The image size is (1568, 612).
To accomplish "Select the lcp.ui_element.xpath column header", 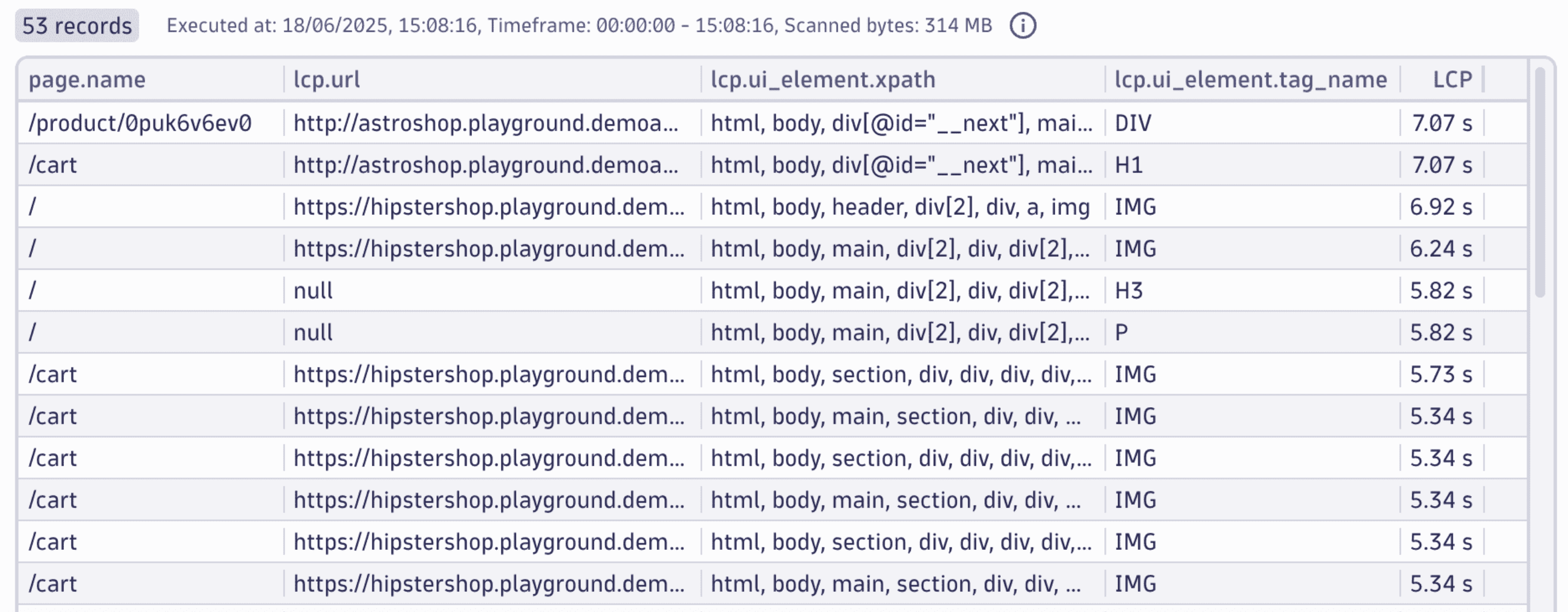I will [823, 79].
